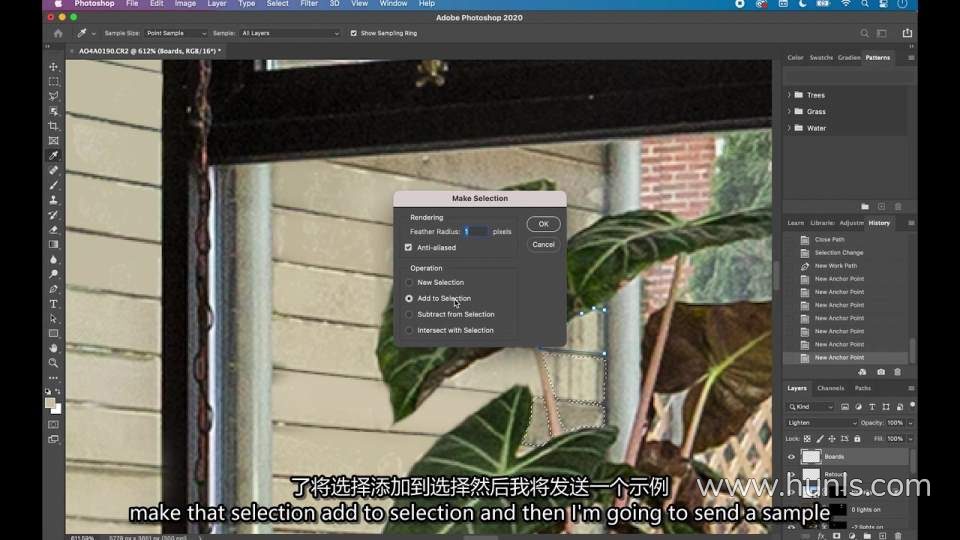Viewport: 960px width, 540px height.
Task: Toggle the Anti-aliased checkbox
Action: coord(408,247)
